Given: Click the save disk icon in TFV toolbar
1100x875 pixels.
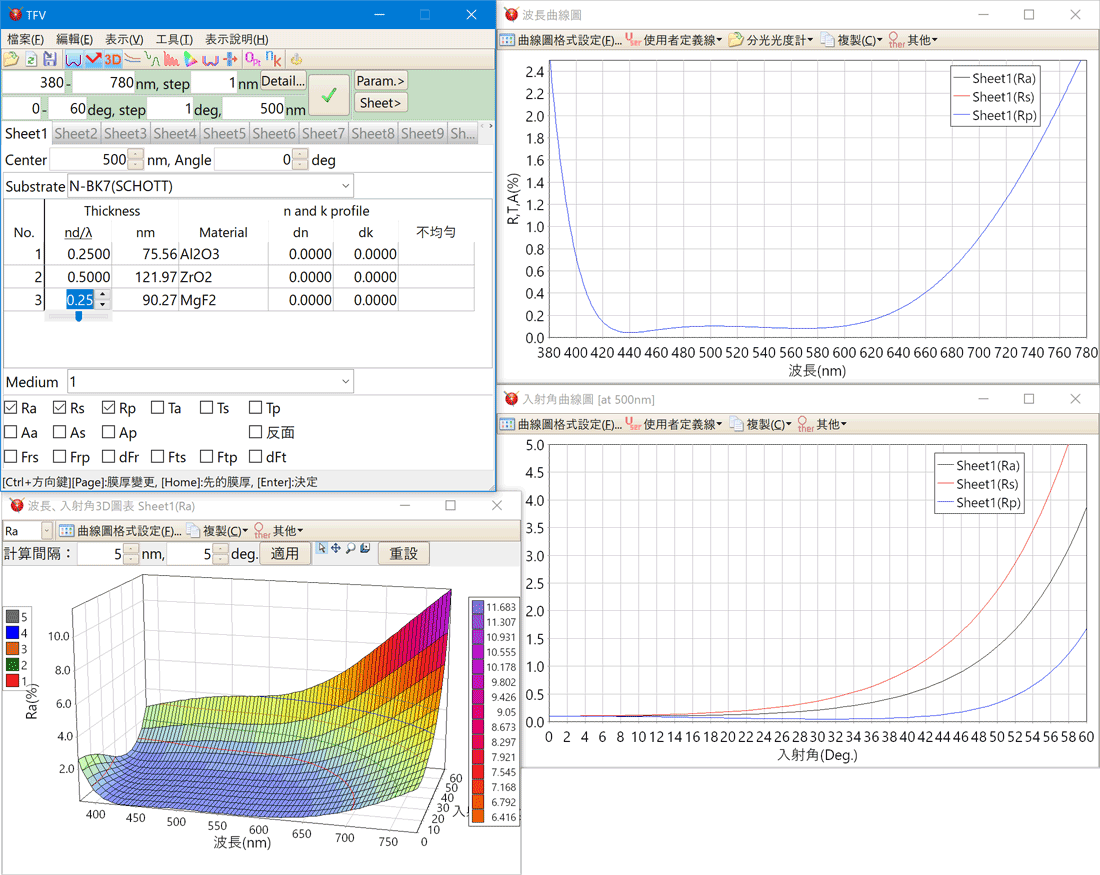Looking at the screenshot, I should (50, 60).
